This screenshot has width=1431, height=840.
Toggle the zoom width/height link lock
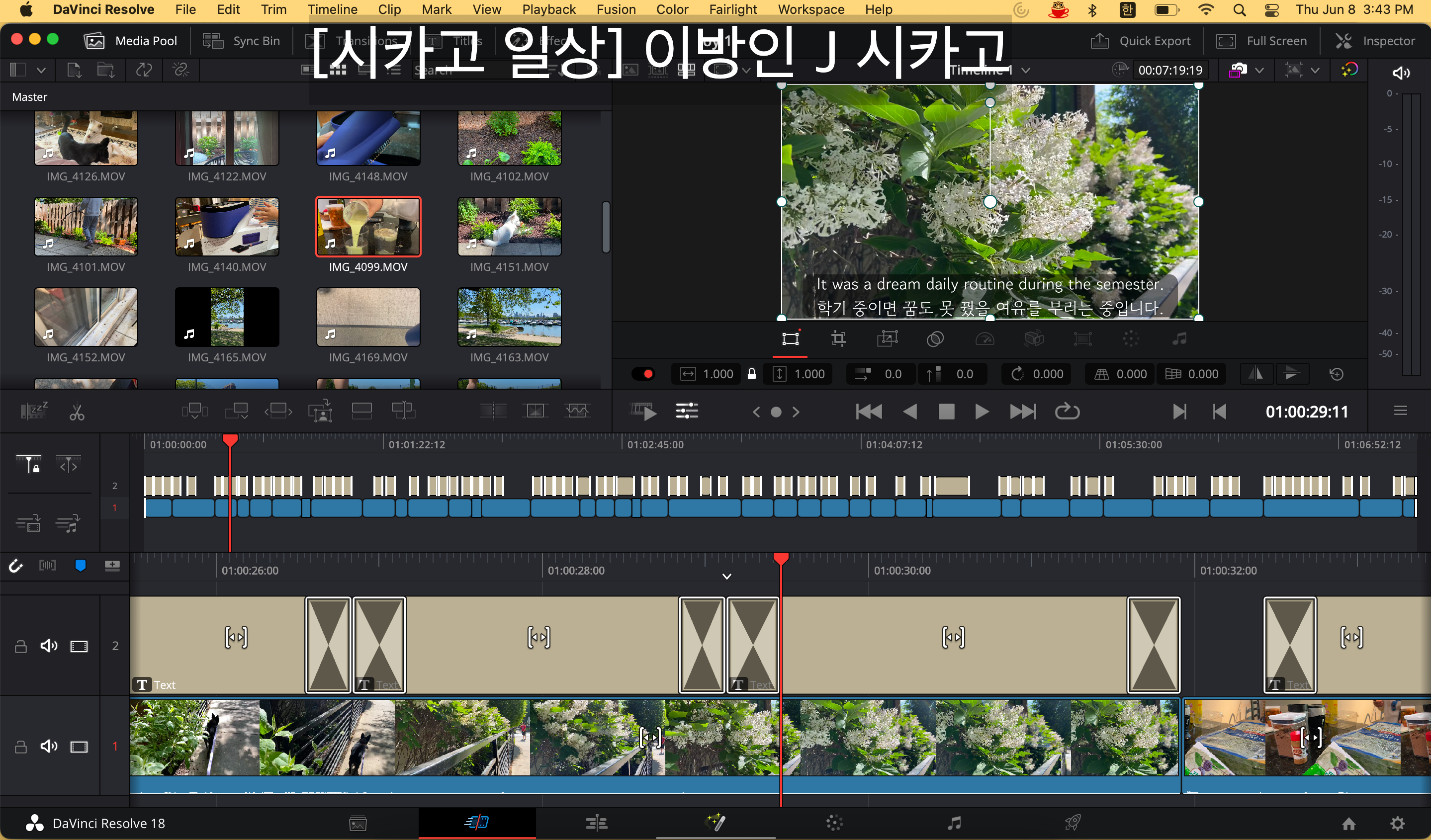click(x=751, y=373)
